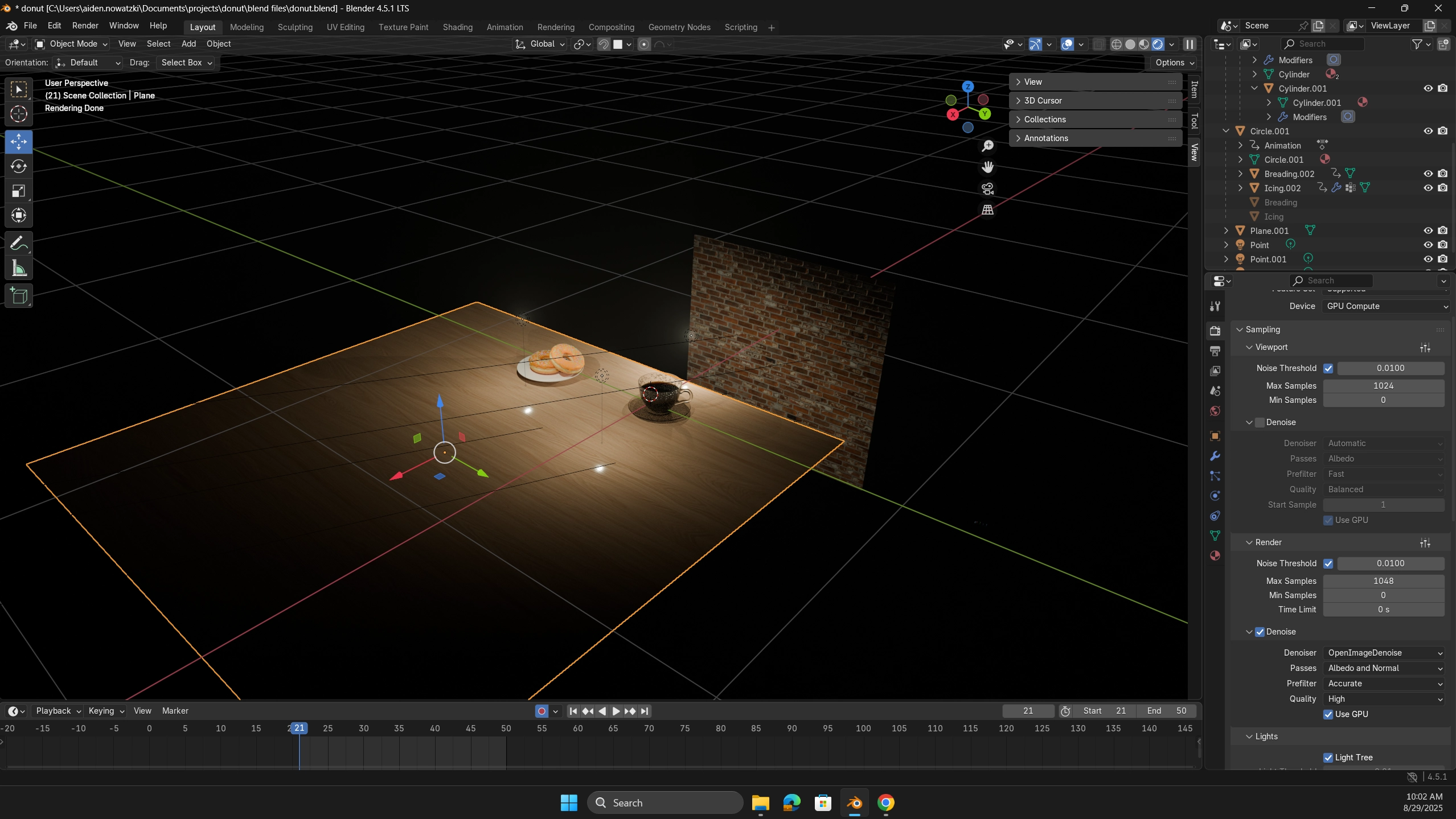Expand the 3D Cursor panel
Image resolution: width=1456 pixels, height=819 pixels.
[1043, 101]
